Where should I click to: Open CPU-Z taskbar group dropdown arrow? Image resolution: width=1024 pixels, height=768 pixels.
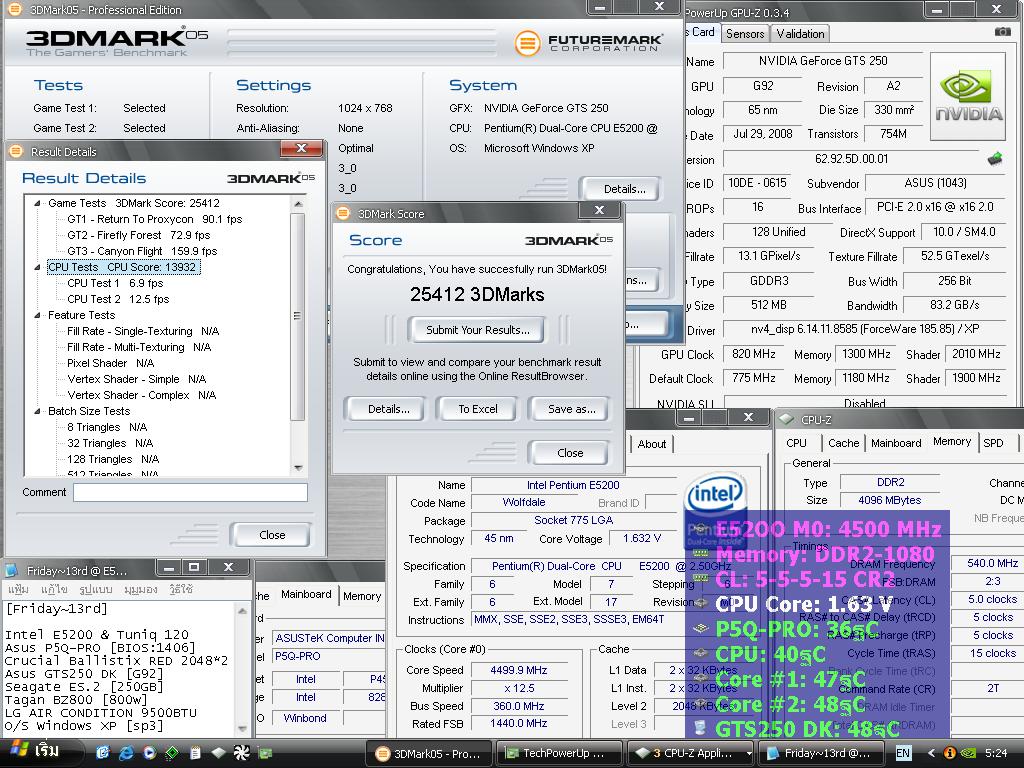tap(749, 753)
